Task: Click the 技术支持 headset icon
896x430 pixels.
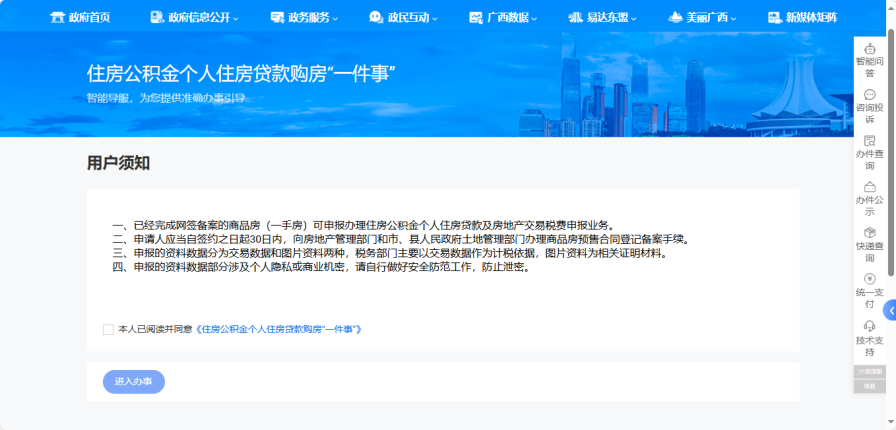Action: point(869,327)
